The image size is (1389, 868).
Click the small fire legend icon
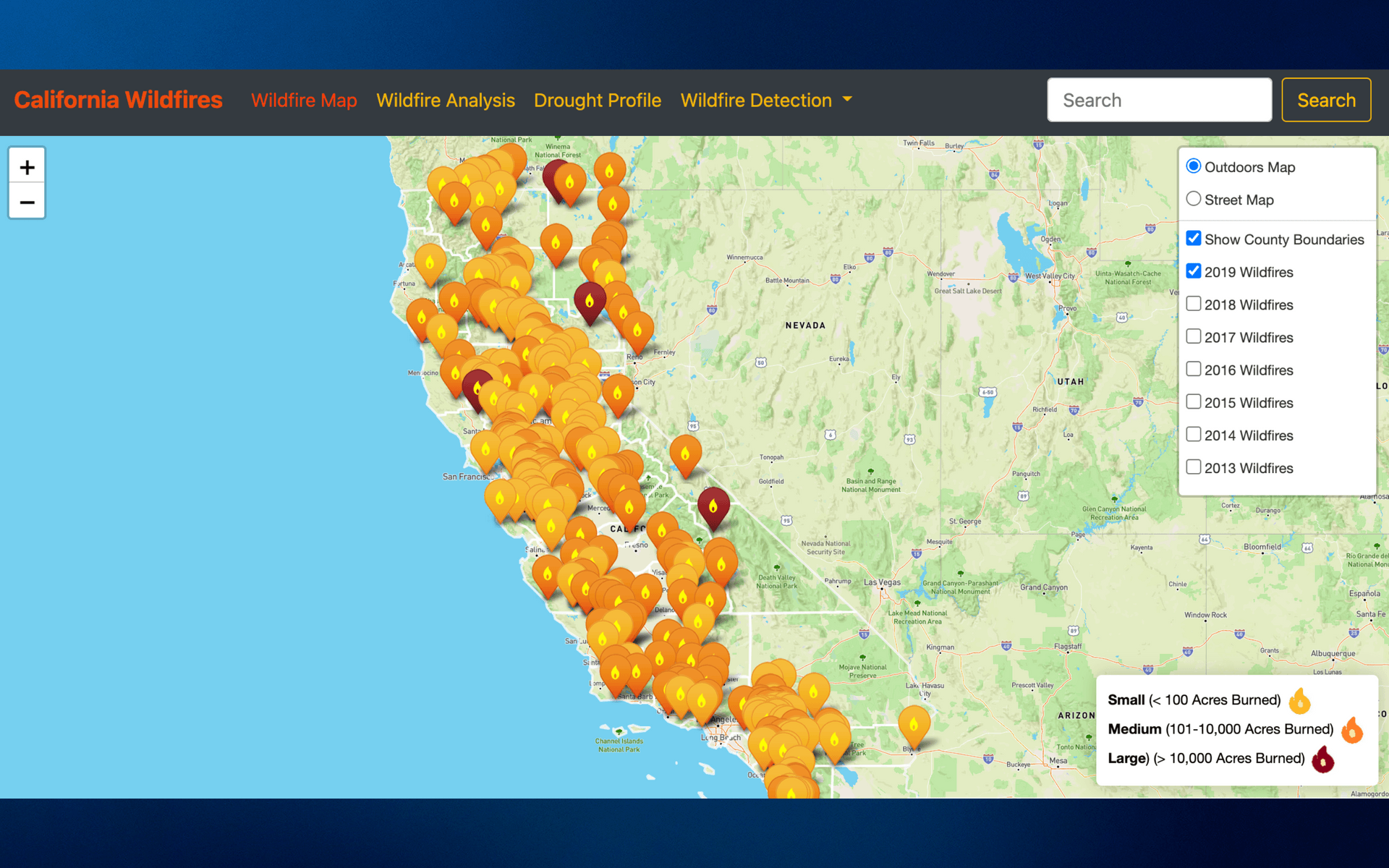[x=1300, y=701]
